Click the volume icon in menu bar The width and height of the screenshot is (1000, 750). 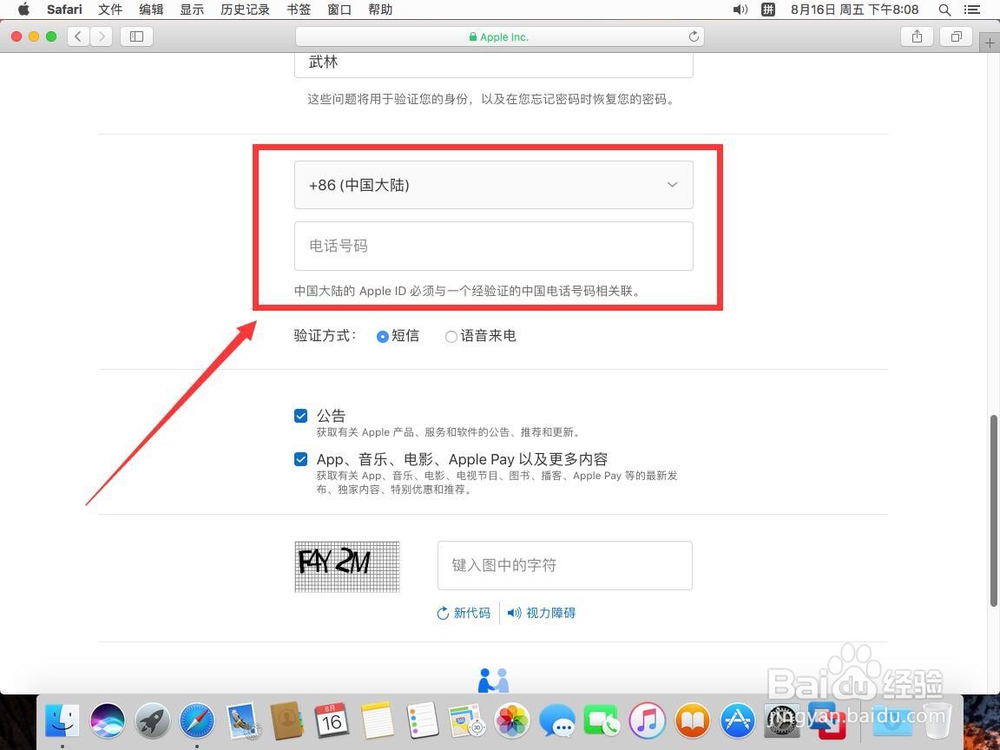click(740, 9)
